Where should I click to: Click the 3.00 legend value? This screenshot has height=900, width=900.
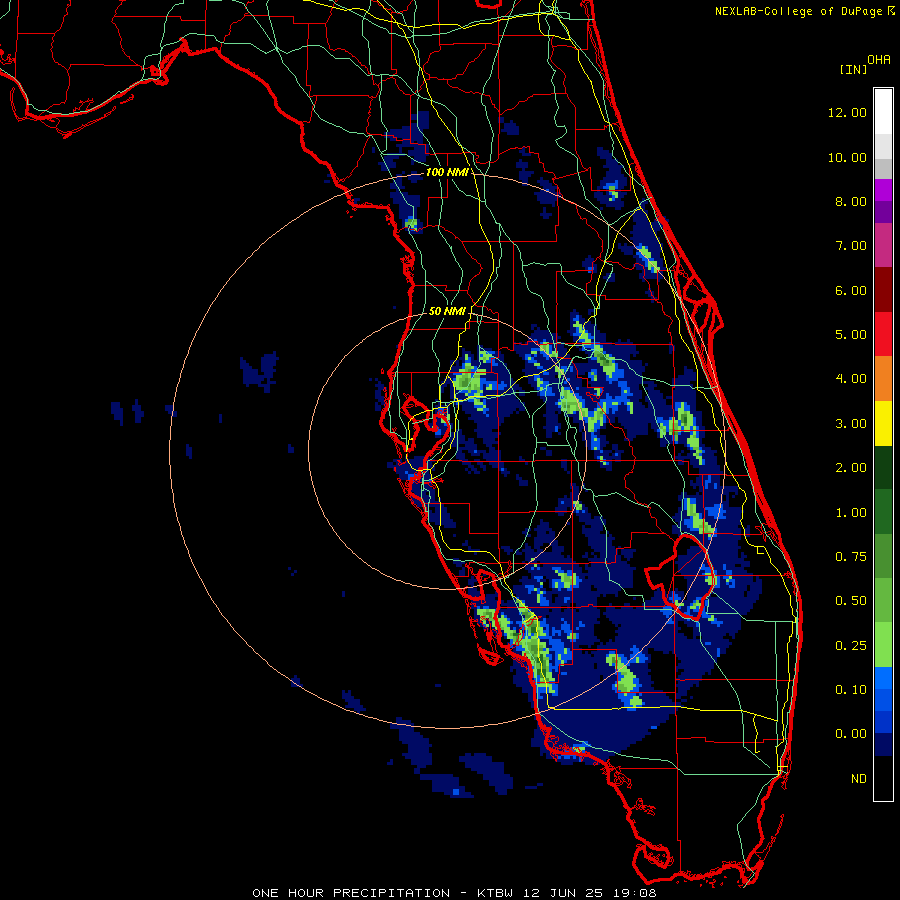click(x=851, y=424)
